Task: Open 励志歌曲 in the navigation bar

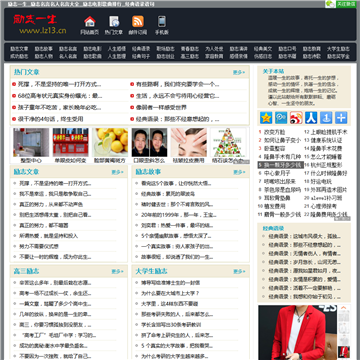Action: tap(92, 56)
